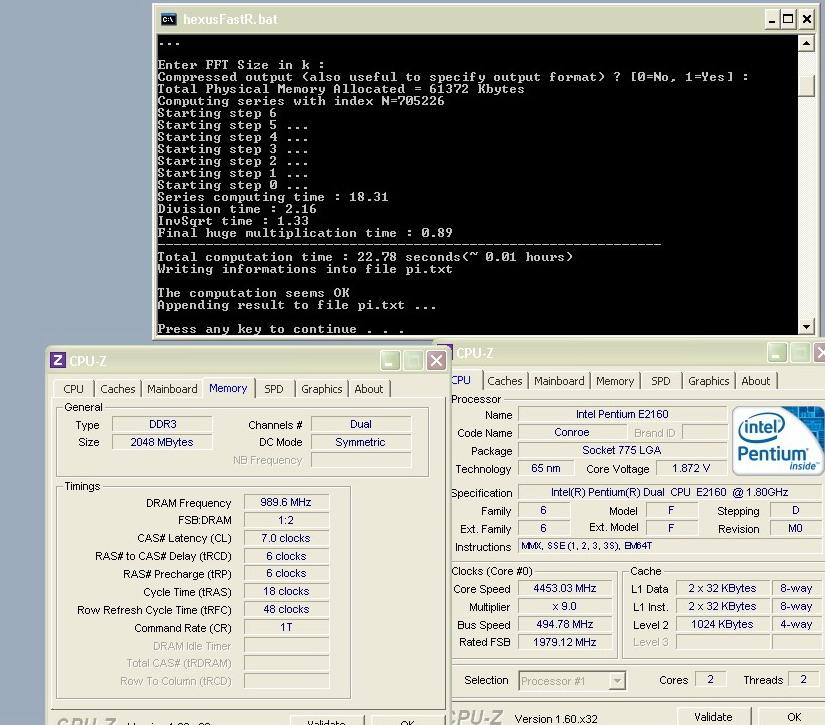
Task: Open Graphics tab in right CPU-Z window
Action: pos(709,381)
